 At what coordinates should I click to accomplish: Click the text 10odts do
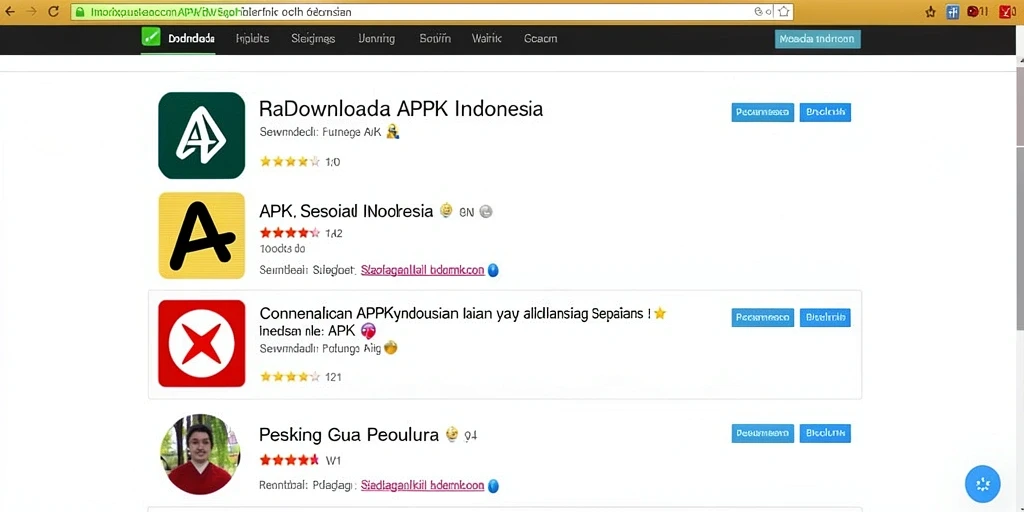(x=282, y=249)
